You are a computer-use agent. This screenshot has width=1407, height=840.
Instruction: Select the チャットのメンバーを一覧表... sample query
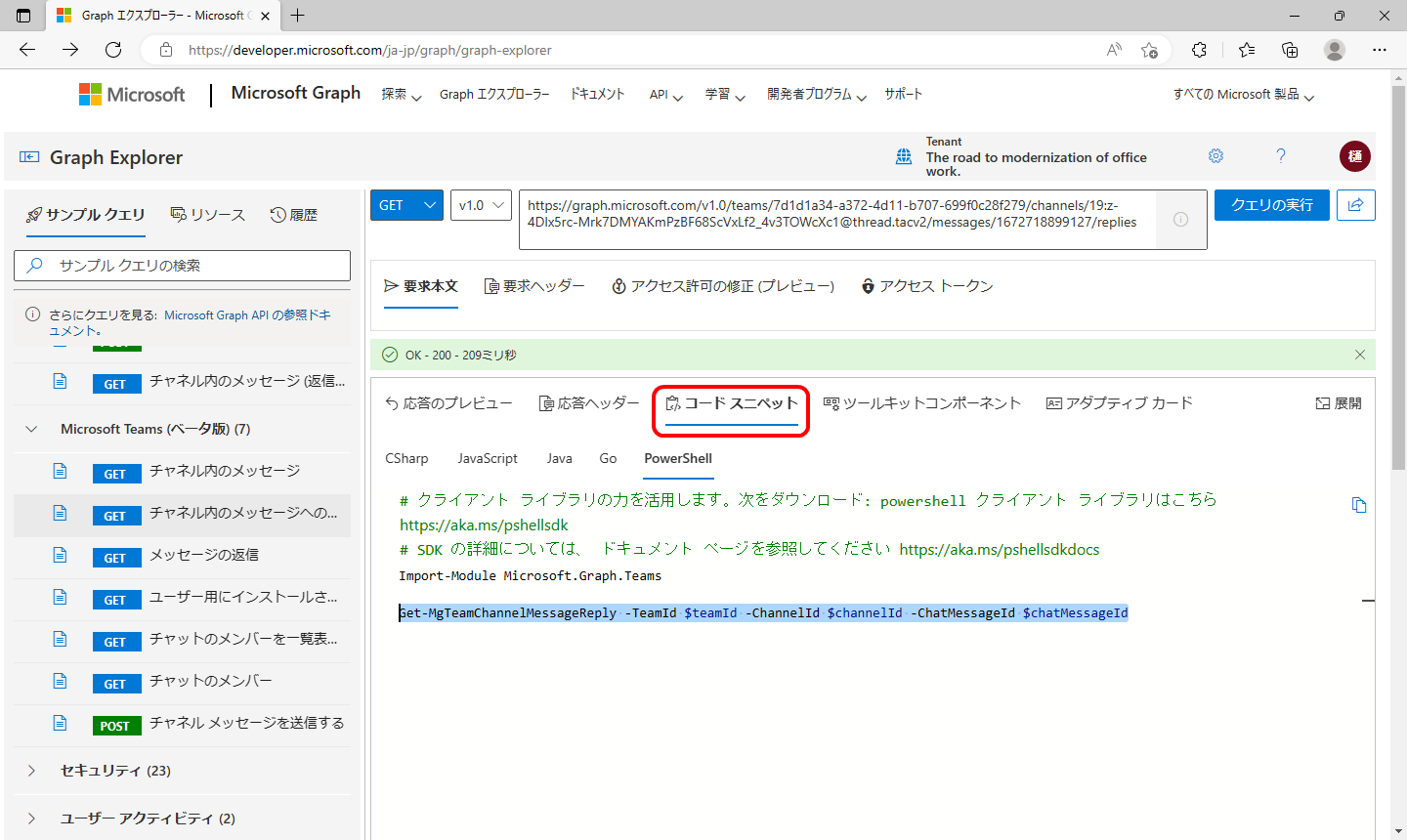point(182,639)
